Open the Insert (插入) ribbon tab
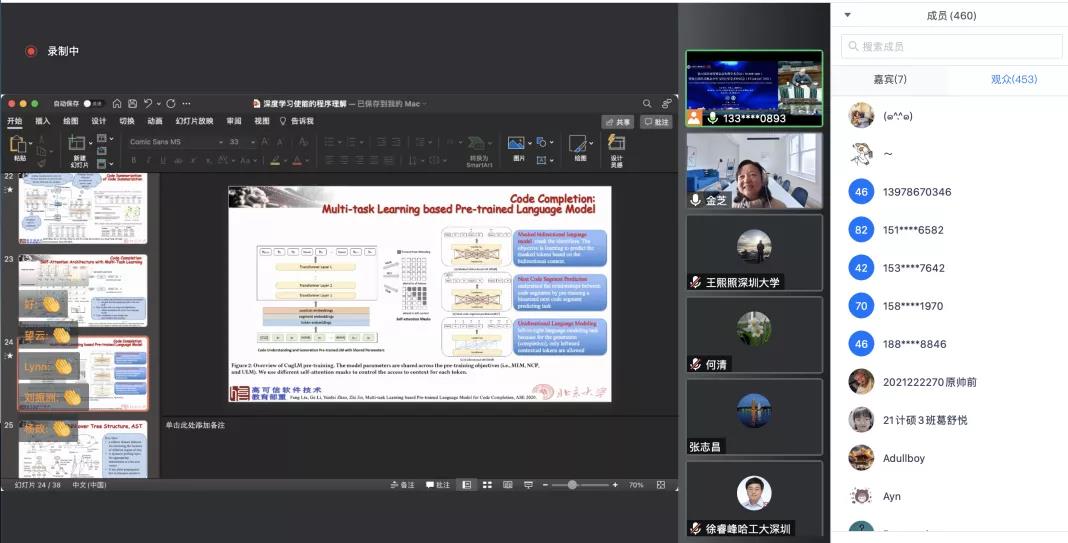This screenshot has height=543, width=1068. coord(42,121)
